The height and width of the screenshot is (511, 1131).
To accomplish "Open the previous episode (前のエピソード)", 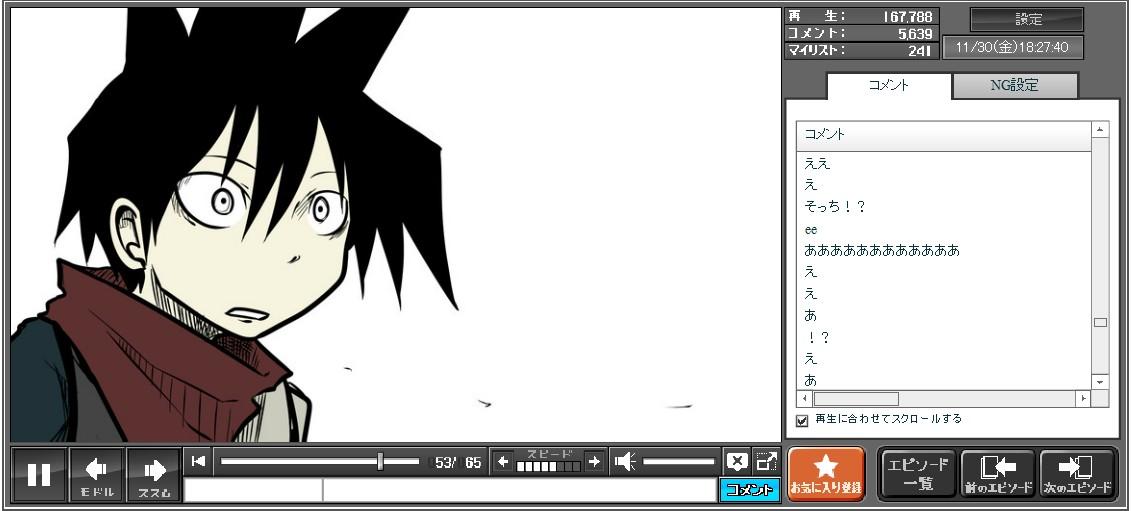I will click(x=997, y=474).
